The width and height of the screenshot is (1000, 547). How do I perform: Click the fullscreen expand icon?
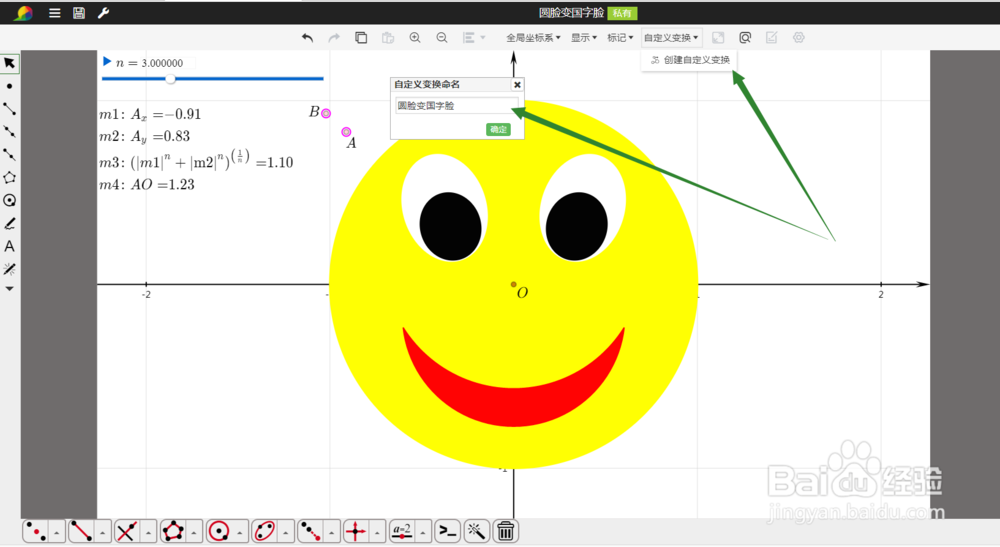click(718, 38)
